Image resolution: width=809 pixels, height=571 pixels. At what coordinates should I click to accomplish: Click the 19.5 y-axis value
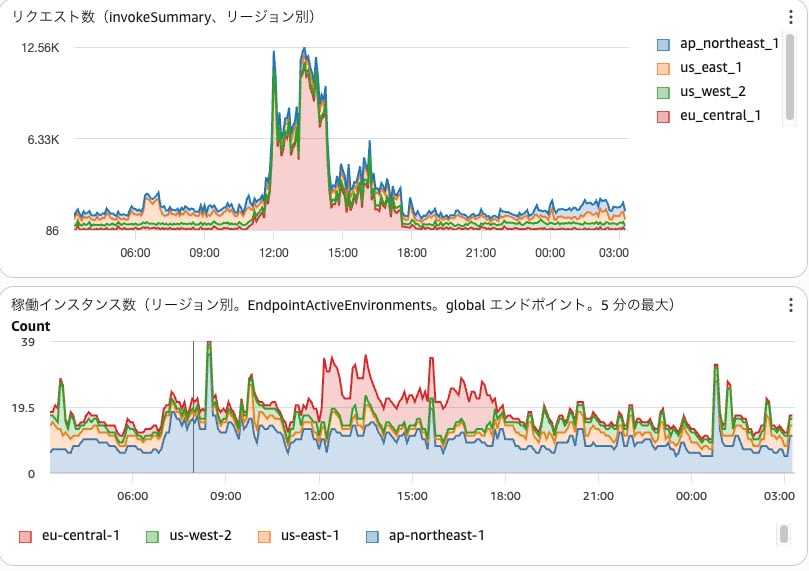[x=24, y=408]
